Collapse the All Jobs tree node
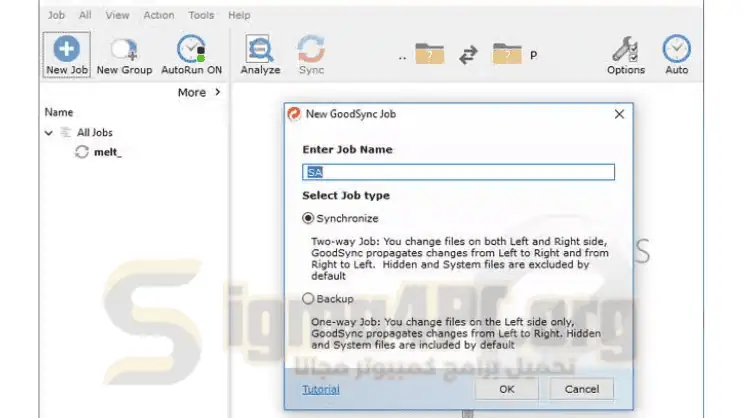743x418 pixels. click(x=49, y=132)
